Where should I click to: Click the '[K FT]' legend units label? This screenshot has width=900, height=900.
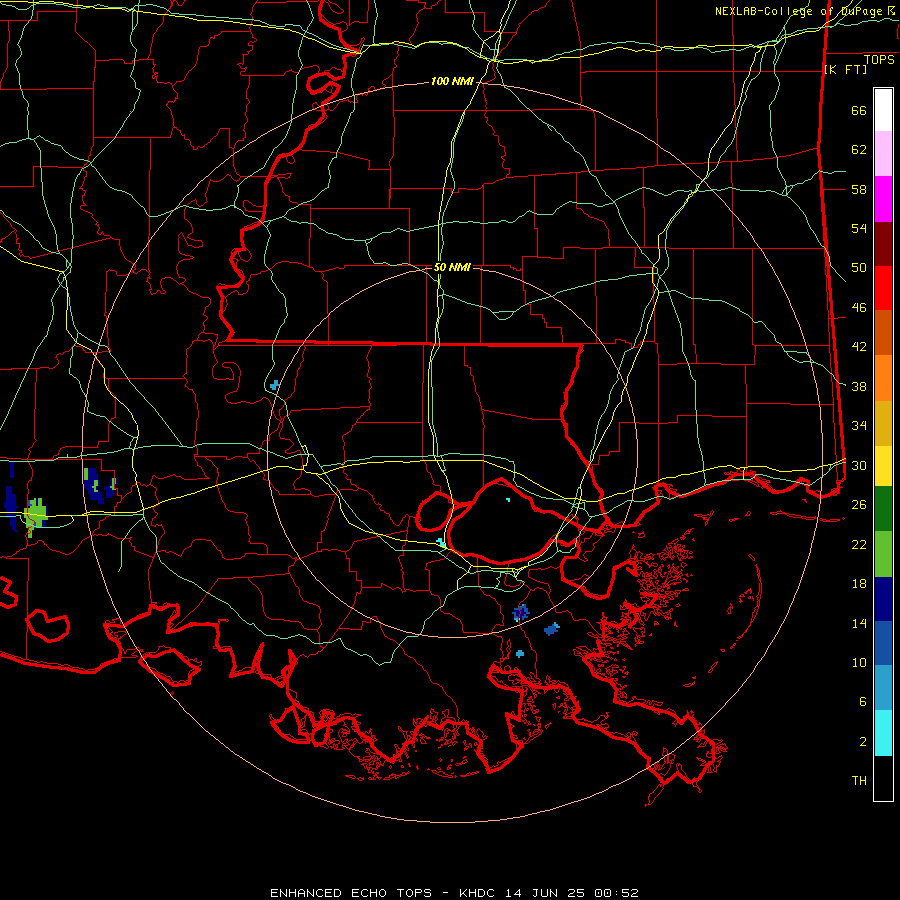pyautogui.click(x=845, y=70)
